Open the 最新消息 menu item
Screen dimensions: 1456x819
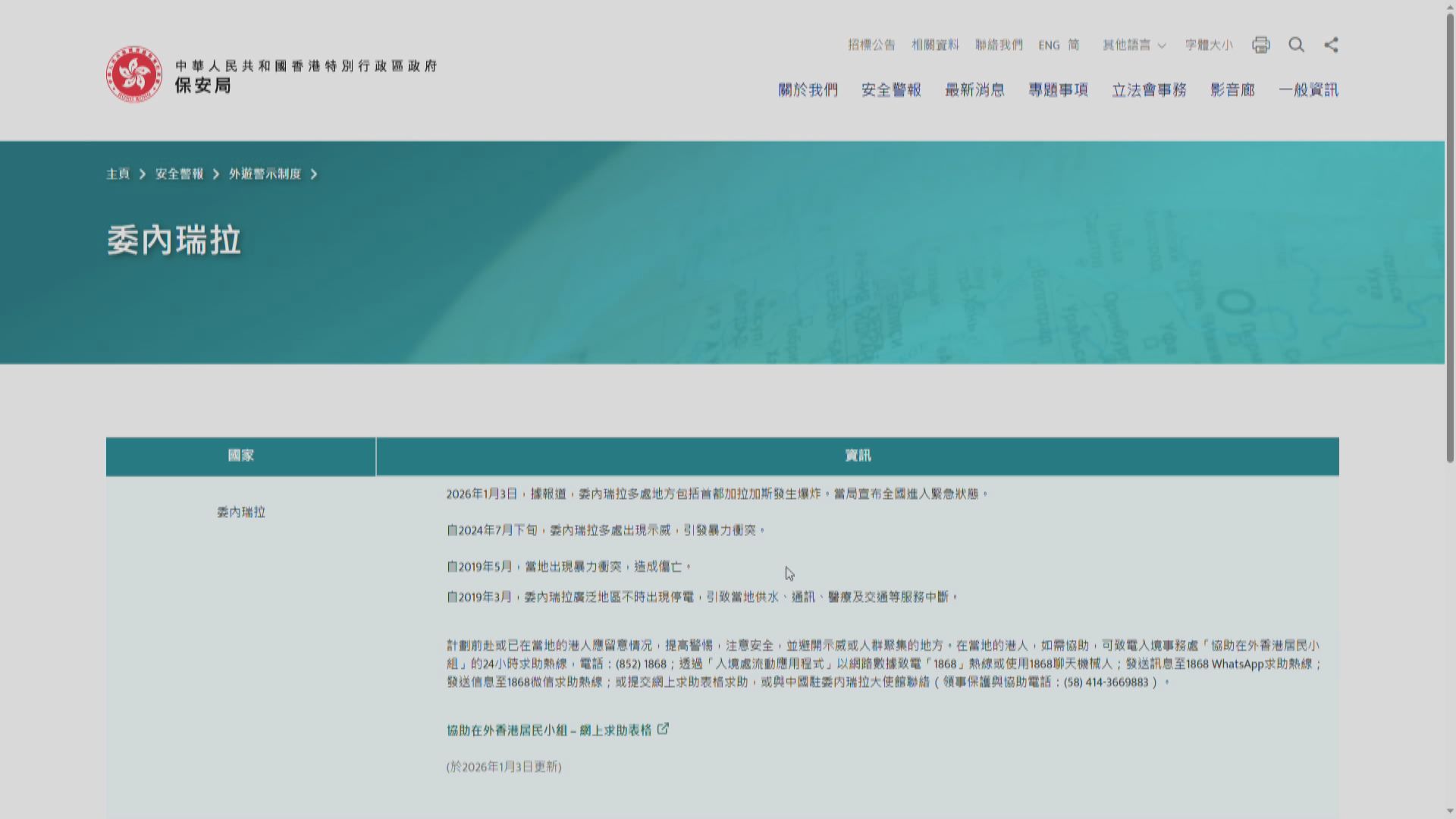[x=974, y=90]
